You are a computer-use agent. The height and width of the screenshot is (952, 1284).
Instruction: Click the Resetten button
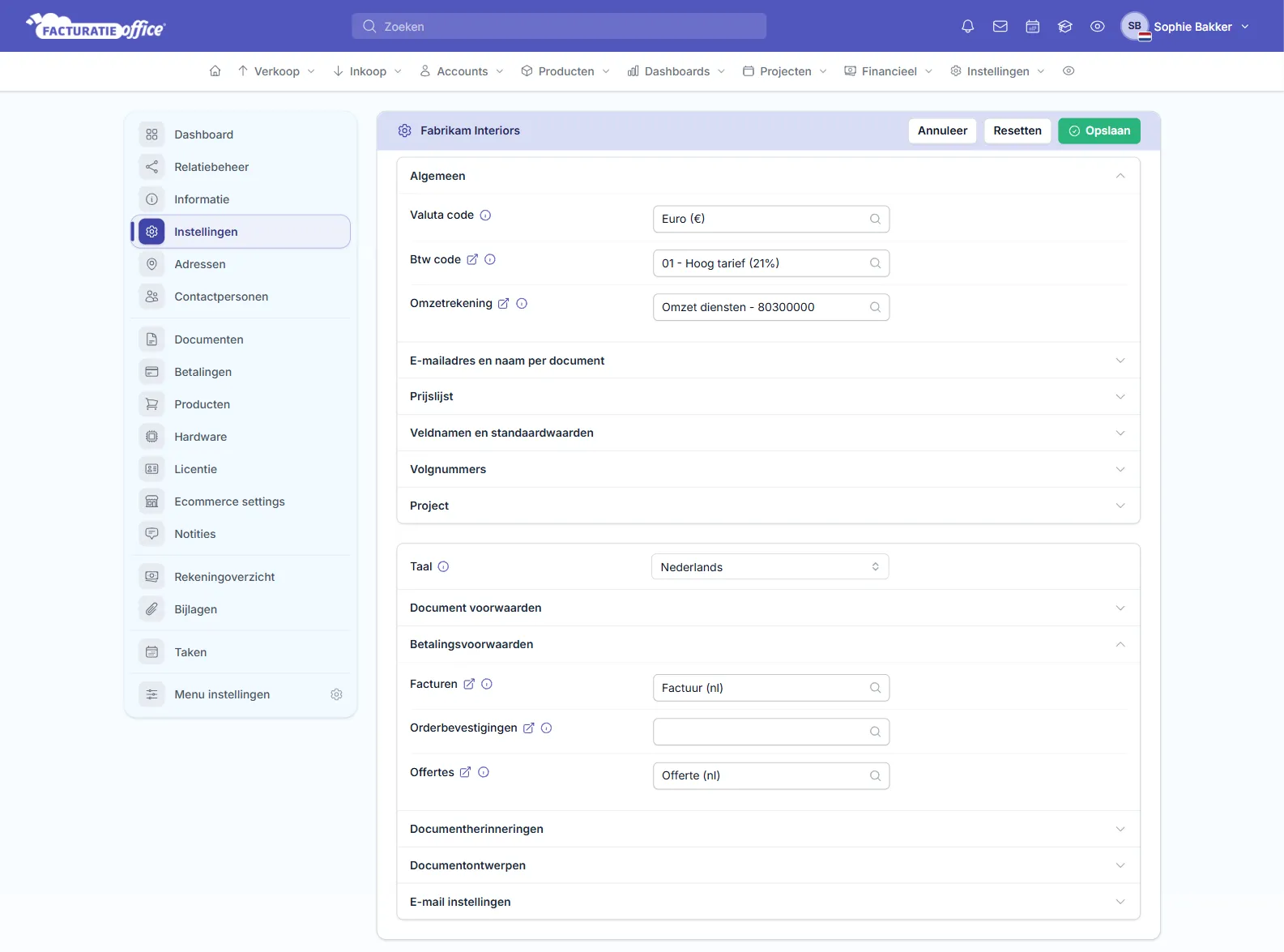pos(1017,130)
